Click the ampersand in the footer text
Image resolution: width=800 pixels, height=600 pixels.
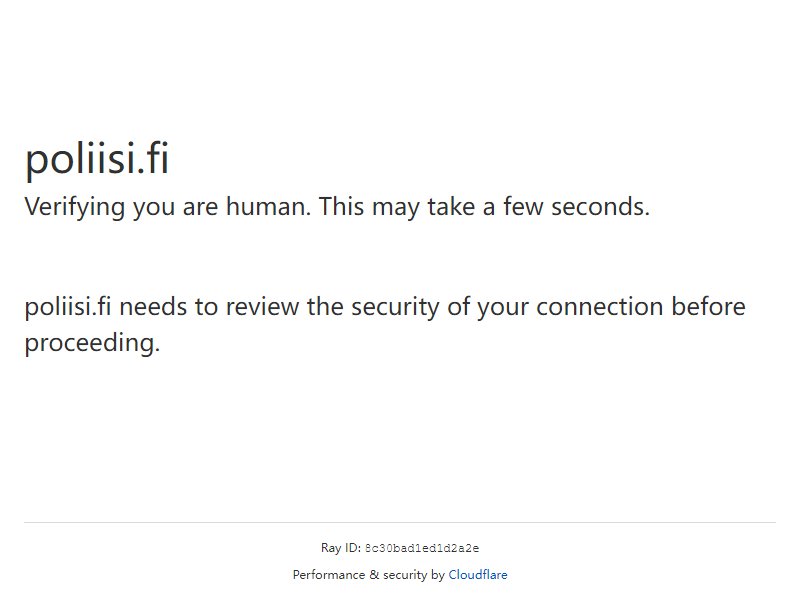click(374, 574)
